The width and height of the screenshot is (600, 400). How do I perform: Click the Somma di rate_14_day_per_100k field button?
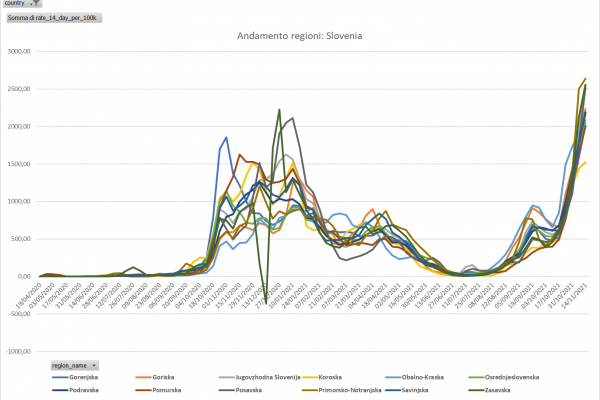point(54,18)
